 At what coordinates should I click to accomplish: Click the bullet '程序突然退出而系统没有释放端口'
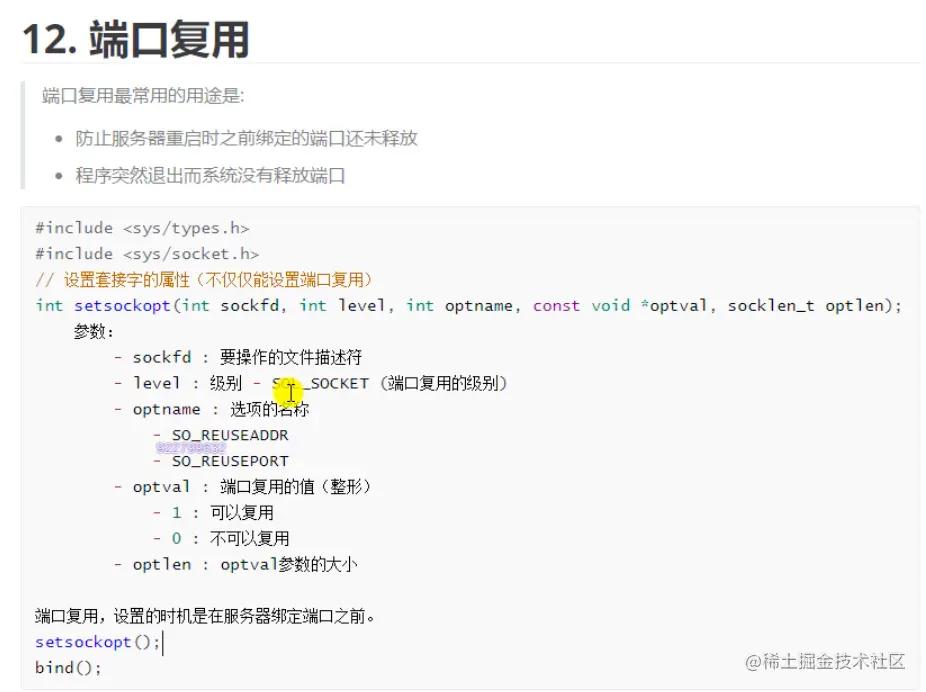click(x=210, y=175)
